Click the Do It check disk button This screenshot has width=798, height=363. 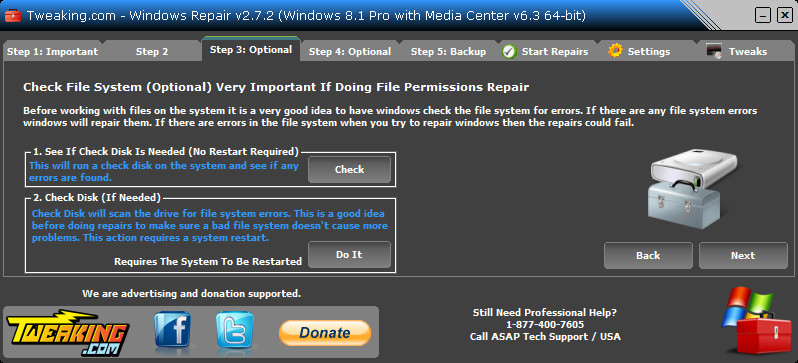(x=349, y=255)
